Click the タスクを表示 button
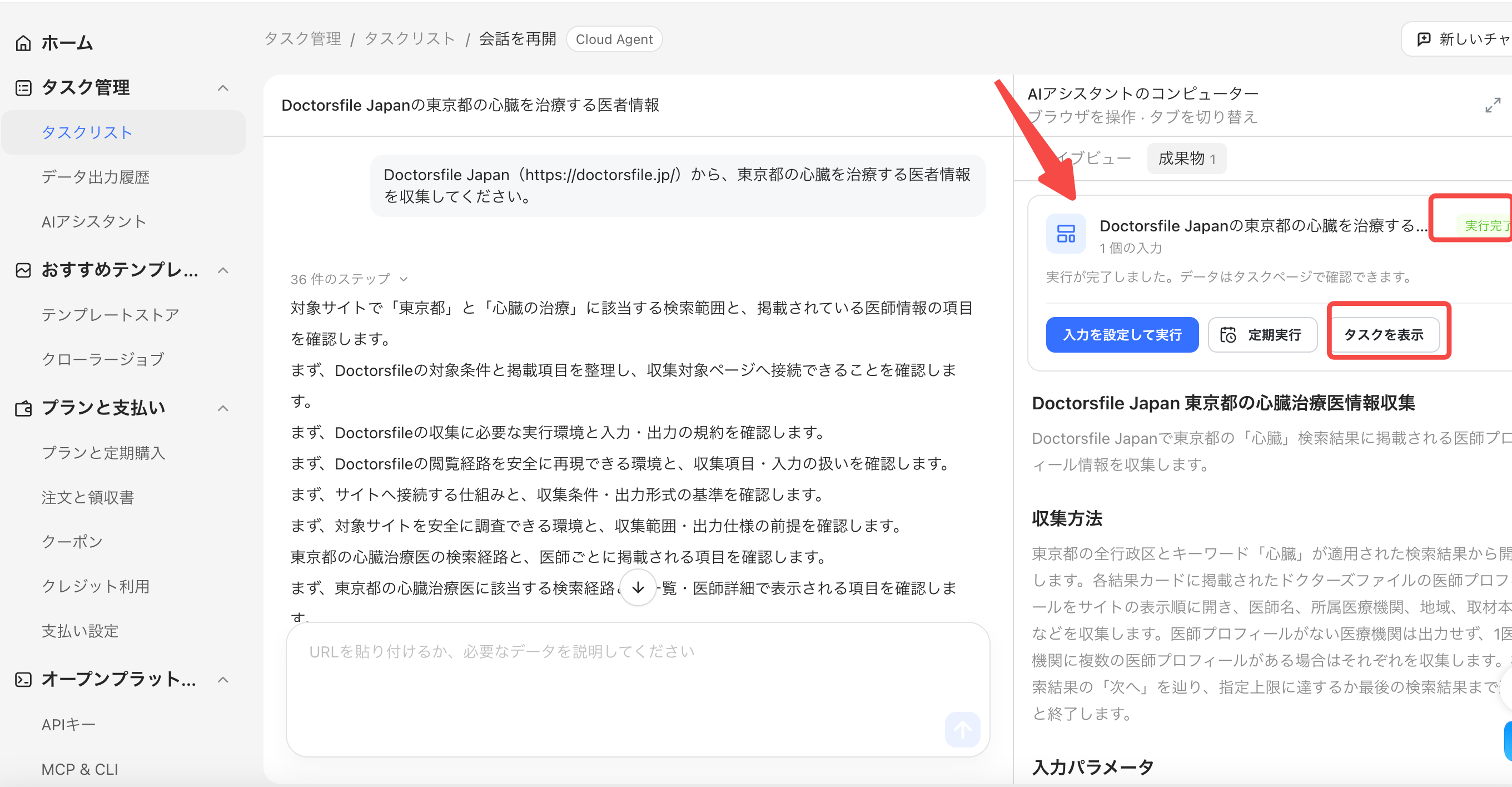 click(1384, 335)
